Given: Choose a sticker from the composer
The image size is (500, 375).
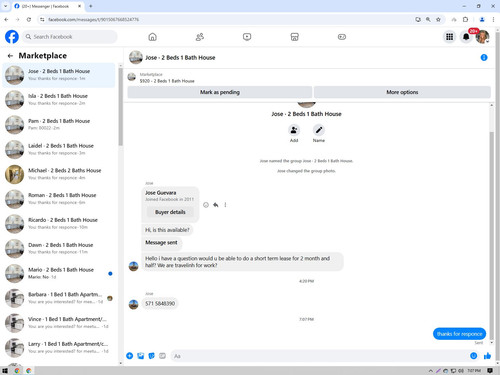Looking at the screenshot, I should (152, 356).
